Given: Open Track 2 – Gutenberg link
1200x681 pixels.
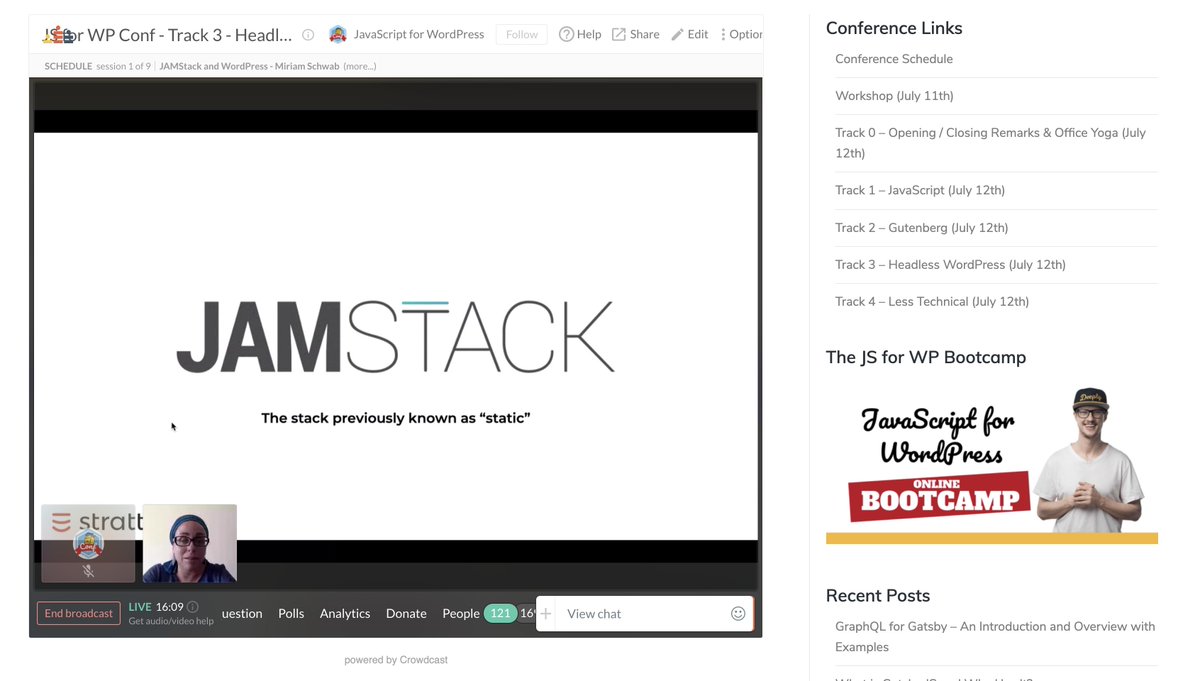Looking at the screenshot, I should pyautogui.click(x=922, y=227).
